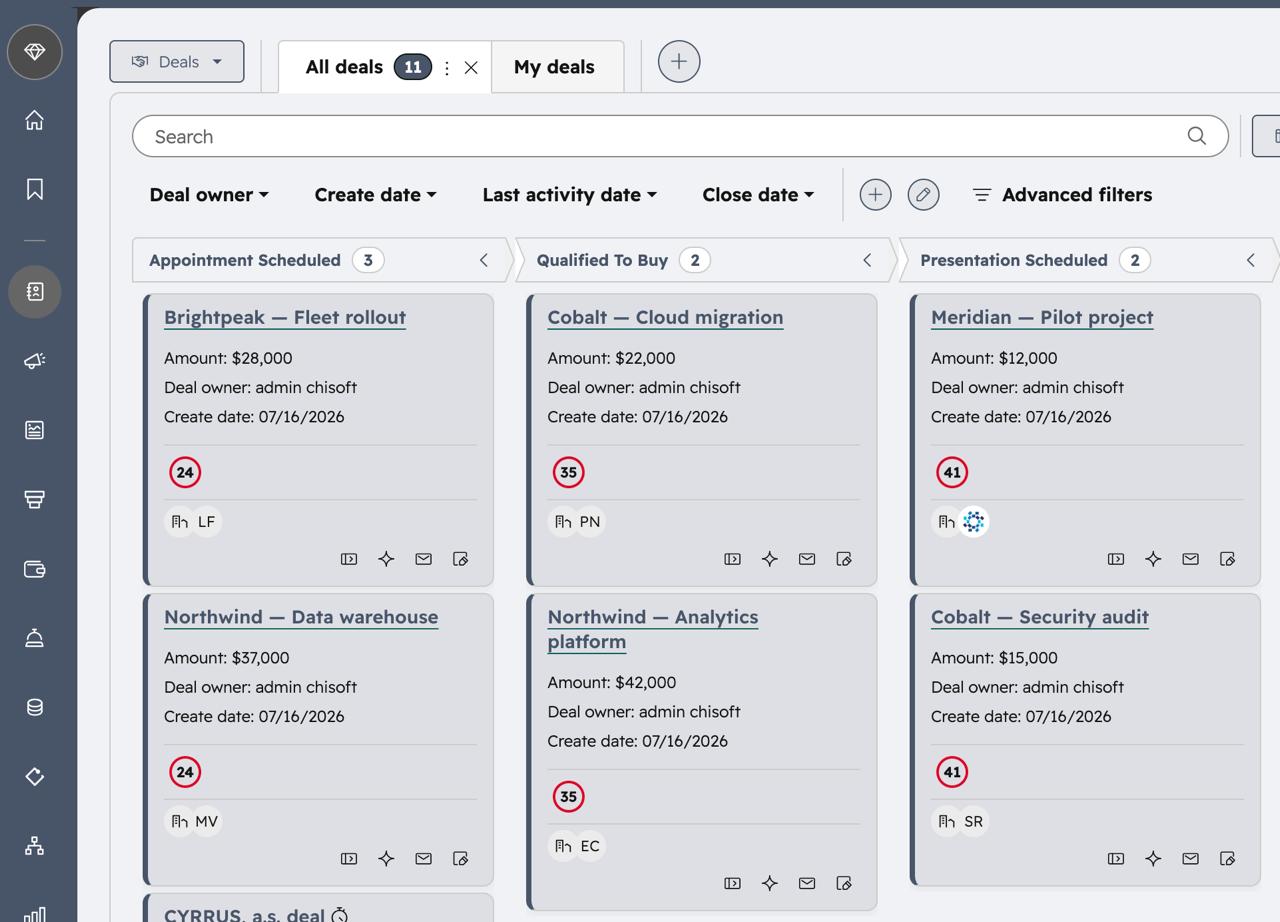Open the Service bell icon in sidebar
Screen dimensions: 1280x922
coord(35,638)
